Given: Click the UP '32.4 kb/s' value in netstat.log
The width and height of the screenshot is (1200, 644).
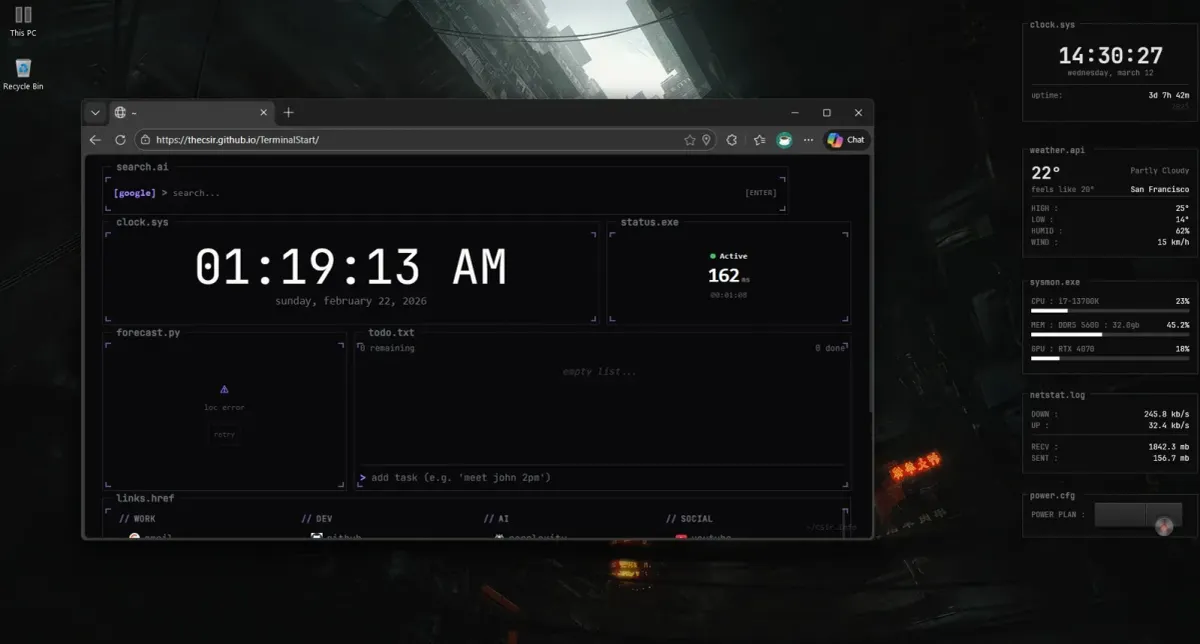Looking at the screenshot, I should [1169, 425].
